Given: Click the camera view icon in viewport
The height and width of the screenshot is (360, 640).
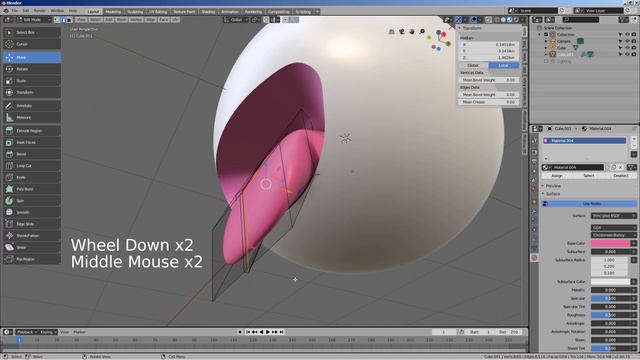Looking at the screenshot, I should click(402, 31).
